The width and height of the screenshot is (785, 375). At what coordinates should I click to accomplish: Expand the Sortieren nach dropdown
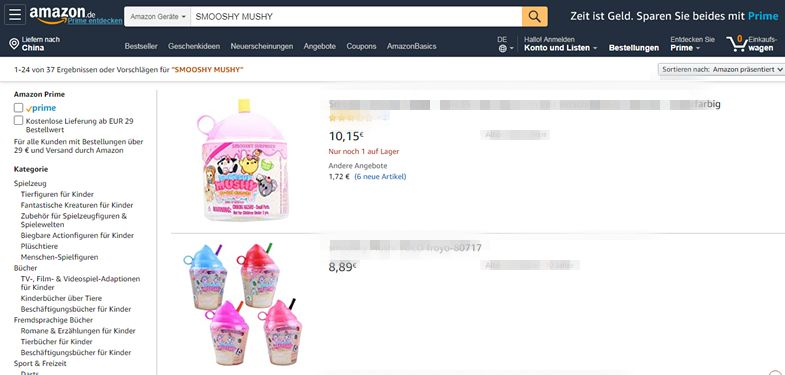[721, 70]
